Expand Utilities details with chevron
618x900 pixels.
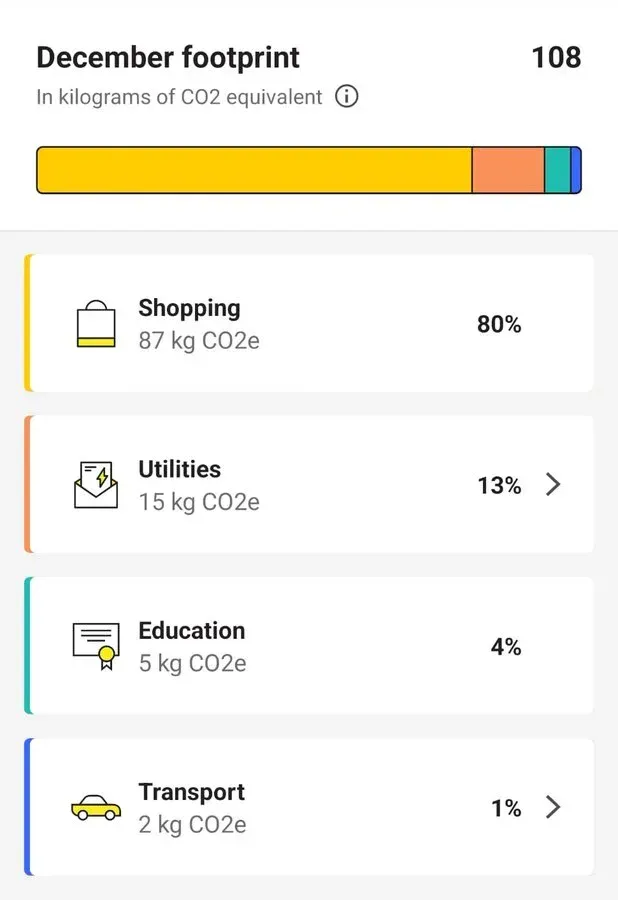pos(553,485)
